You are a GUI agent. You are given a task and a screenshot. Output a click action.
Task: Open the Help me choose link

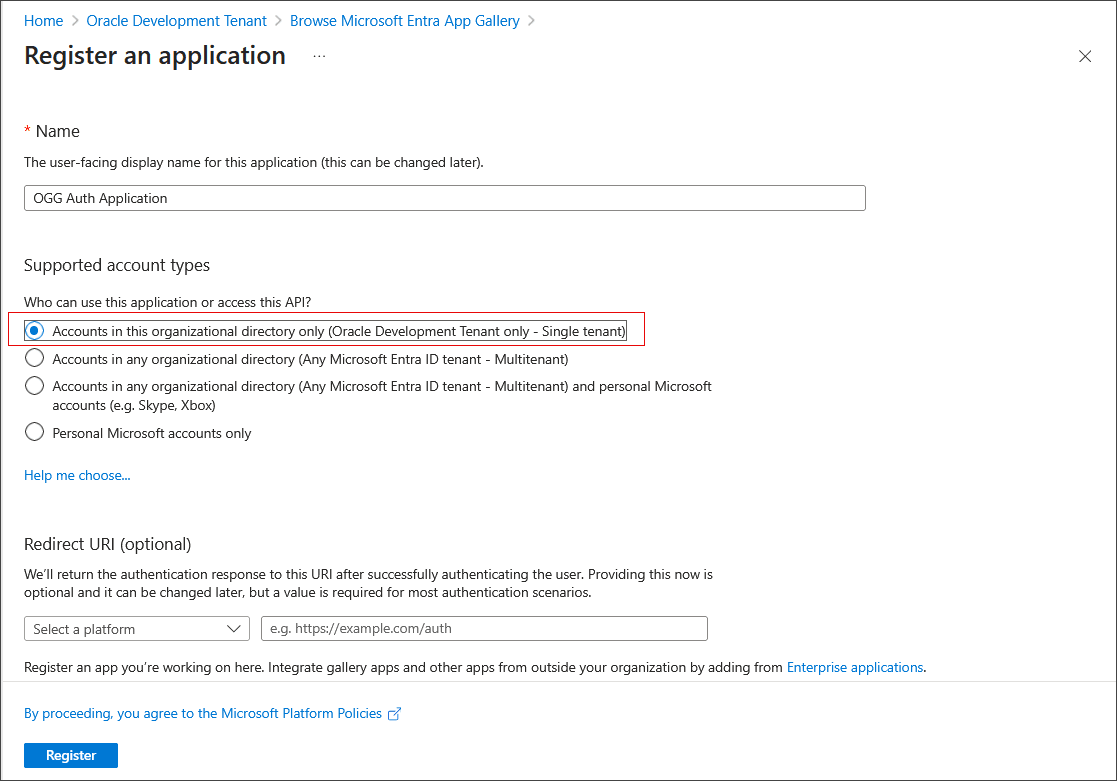click(77, 475)
